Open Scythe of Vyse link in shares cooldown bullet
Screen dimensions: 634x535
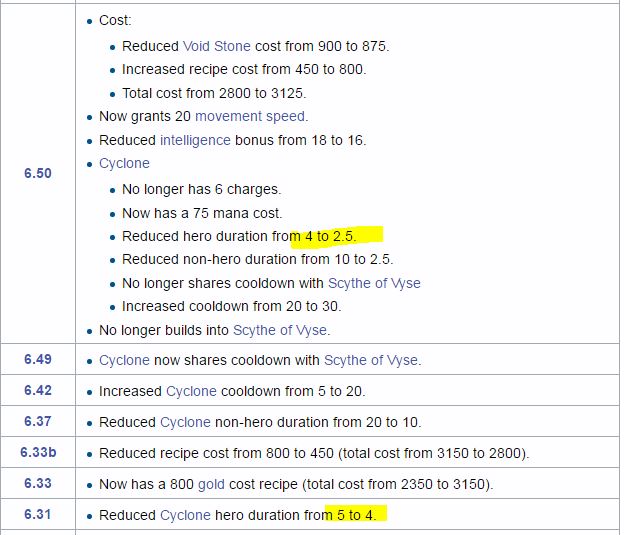click(x=374, y=283)
